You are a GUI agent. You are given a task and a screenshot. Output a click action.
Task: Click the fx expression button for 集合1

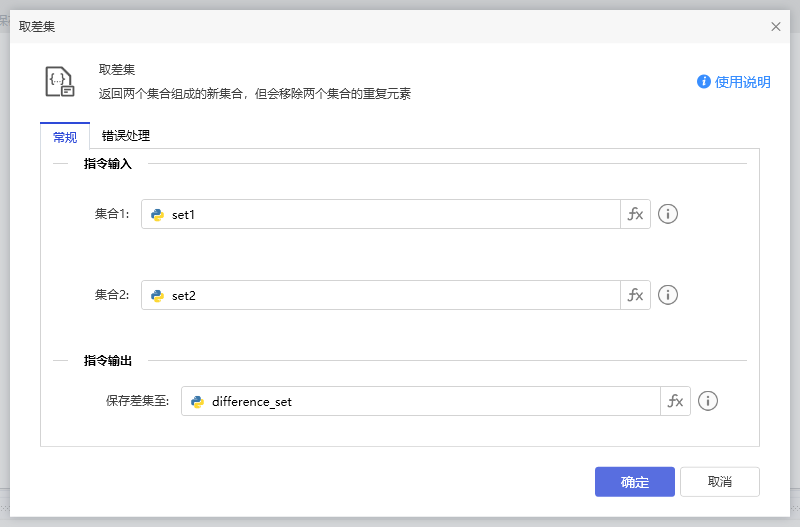635,214
